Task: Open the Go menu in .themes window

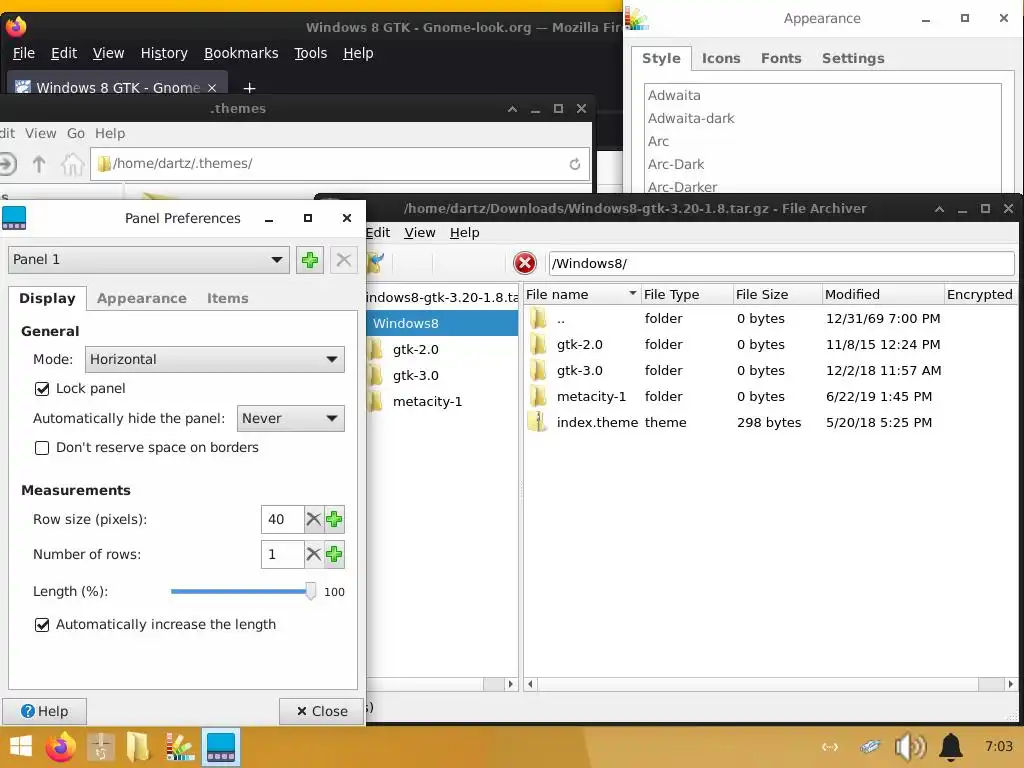Action: 76,133
